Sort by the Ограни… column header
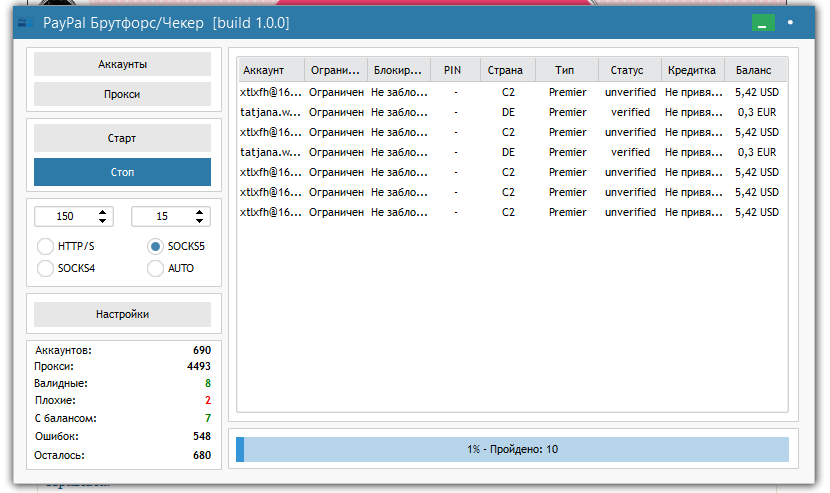Viewport: 830px width, 493px height. 336,70
